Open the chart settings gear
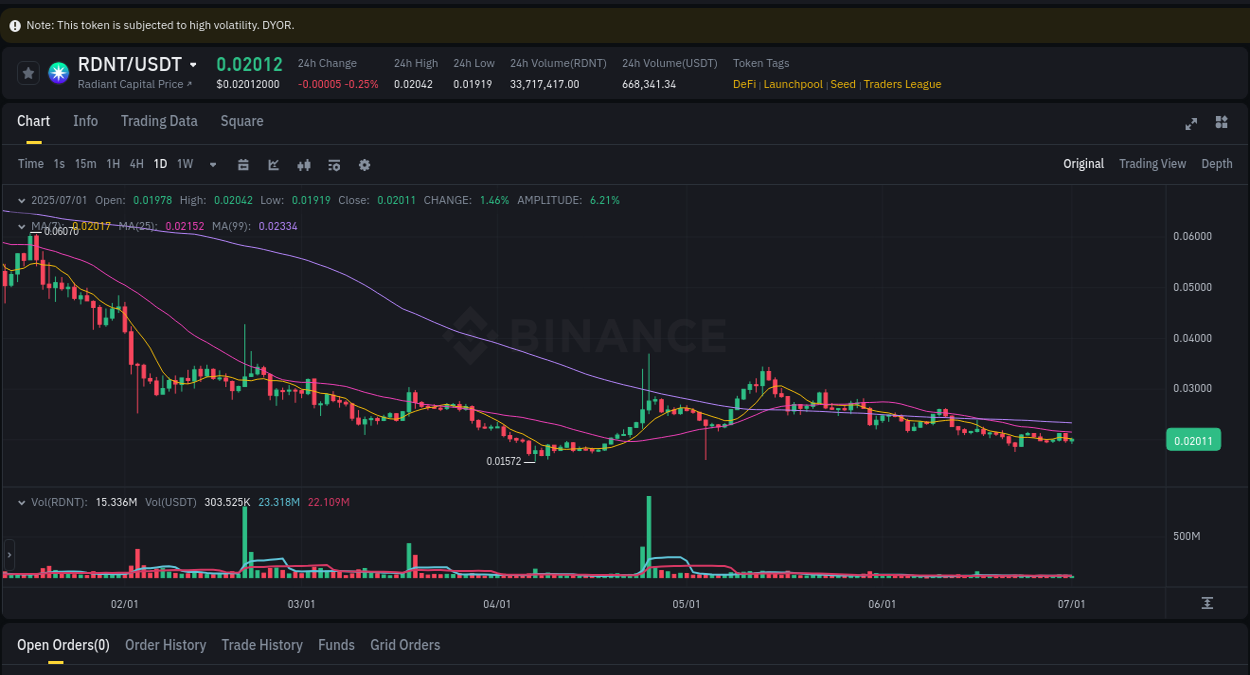This screenshot has width=1250, height=675. 364,164
